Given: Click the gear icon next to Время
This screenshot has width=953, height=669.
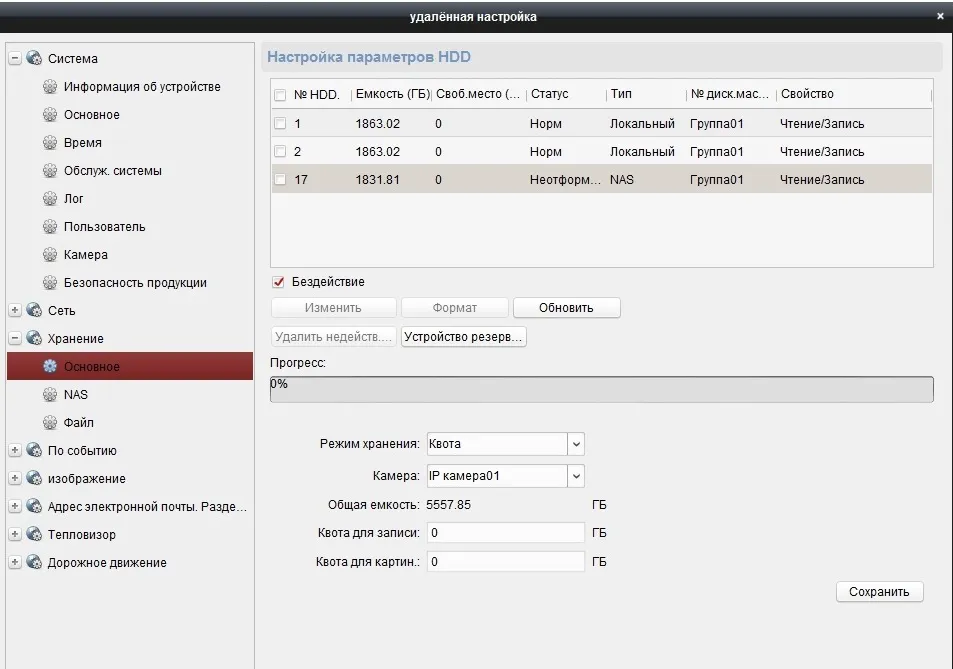Looking at the screenshot, I should [50, 143].
